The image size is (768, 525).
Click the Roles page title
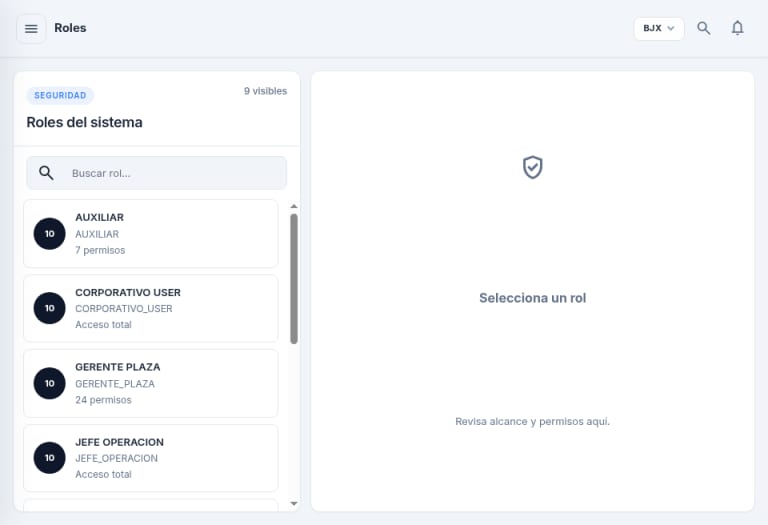(x=70, y=28)
